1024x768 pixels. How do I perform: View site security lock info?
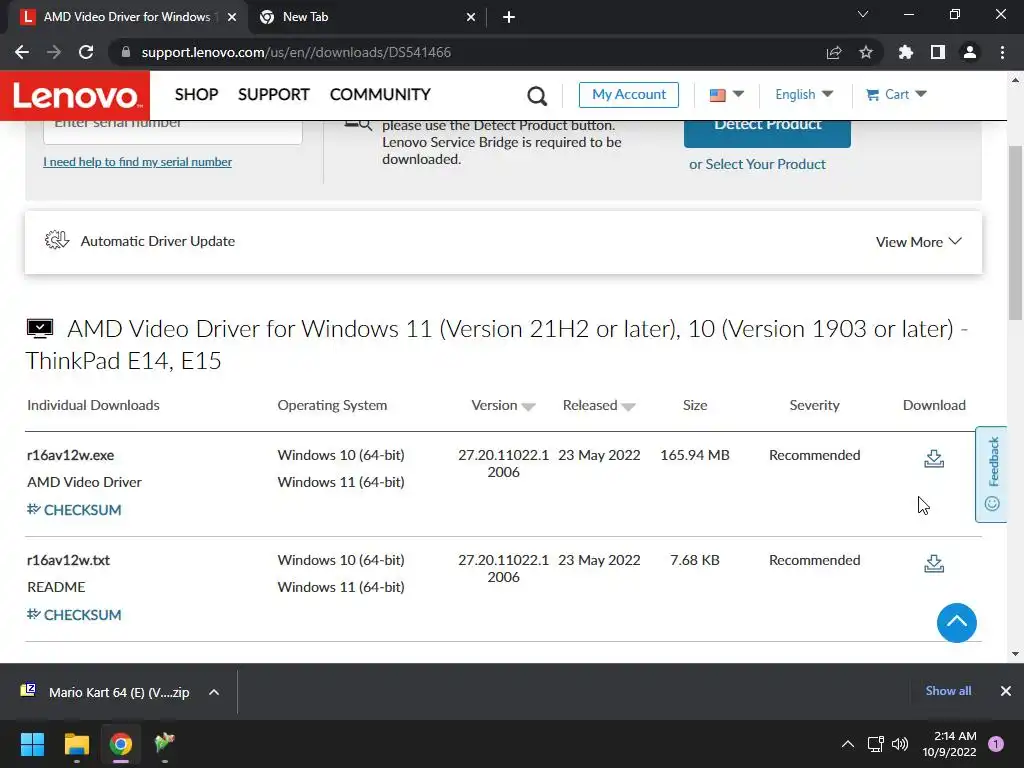pos(126,52)
